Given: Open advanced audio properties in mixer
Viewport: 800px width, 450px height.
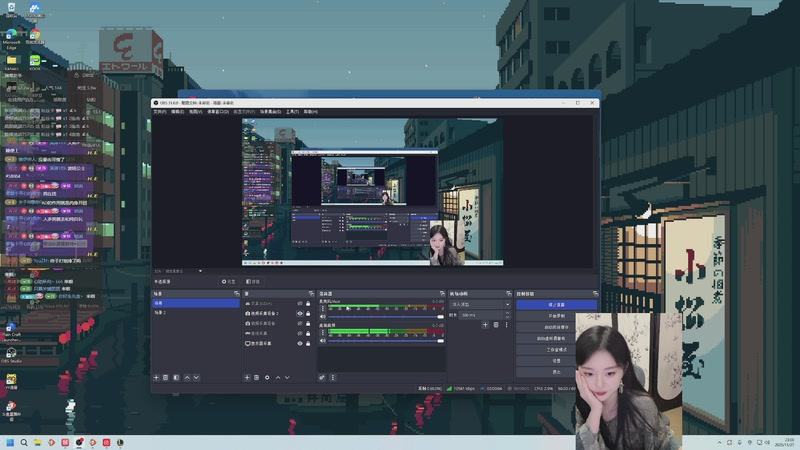Looking at the screenshot, I should pyautogui.click(x=322, y=378).
